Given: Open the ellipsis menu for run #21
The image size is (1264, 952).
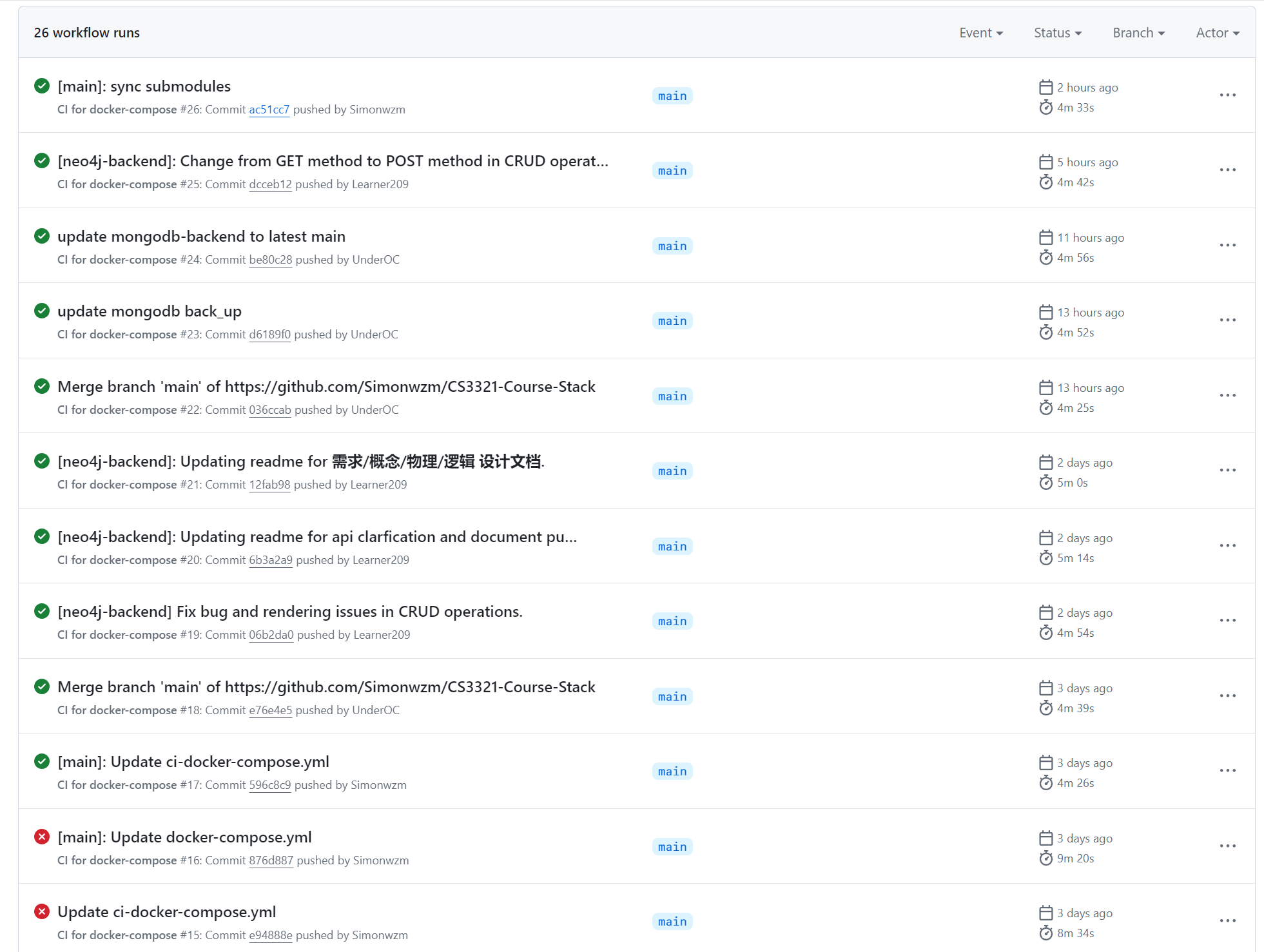Looking at the screenshot, I should [x=1227, y=471].
